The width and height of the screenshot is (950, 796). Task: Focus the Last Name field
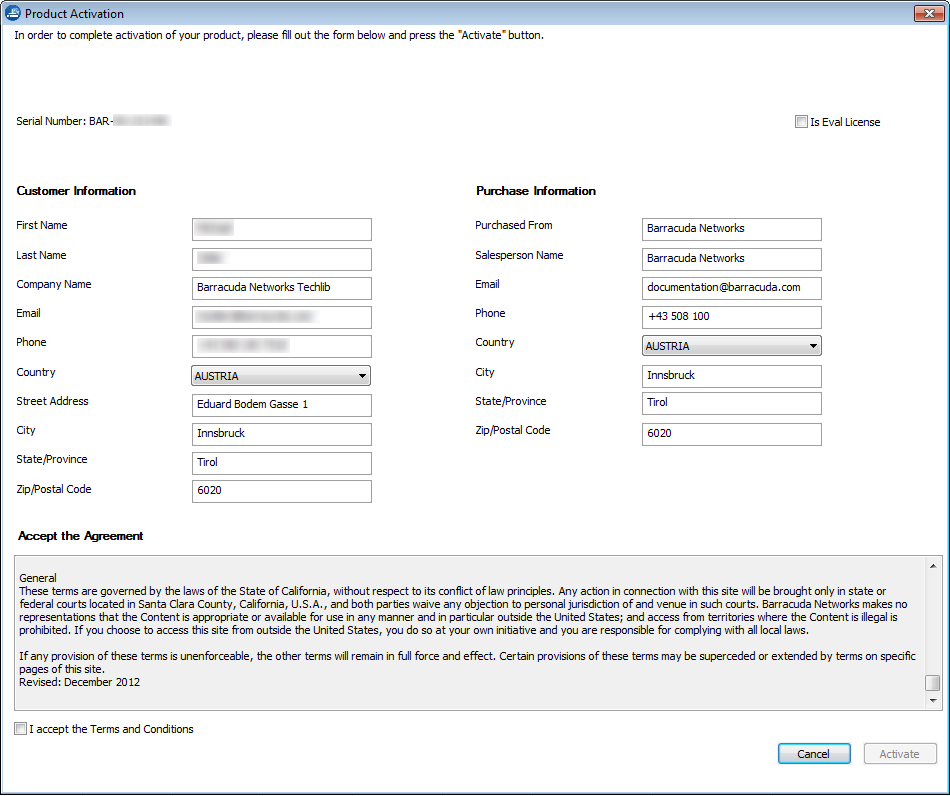pyautogui.click(x=282, y=259)
